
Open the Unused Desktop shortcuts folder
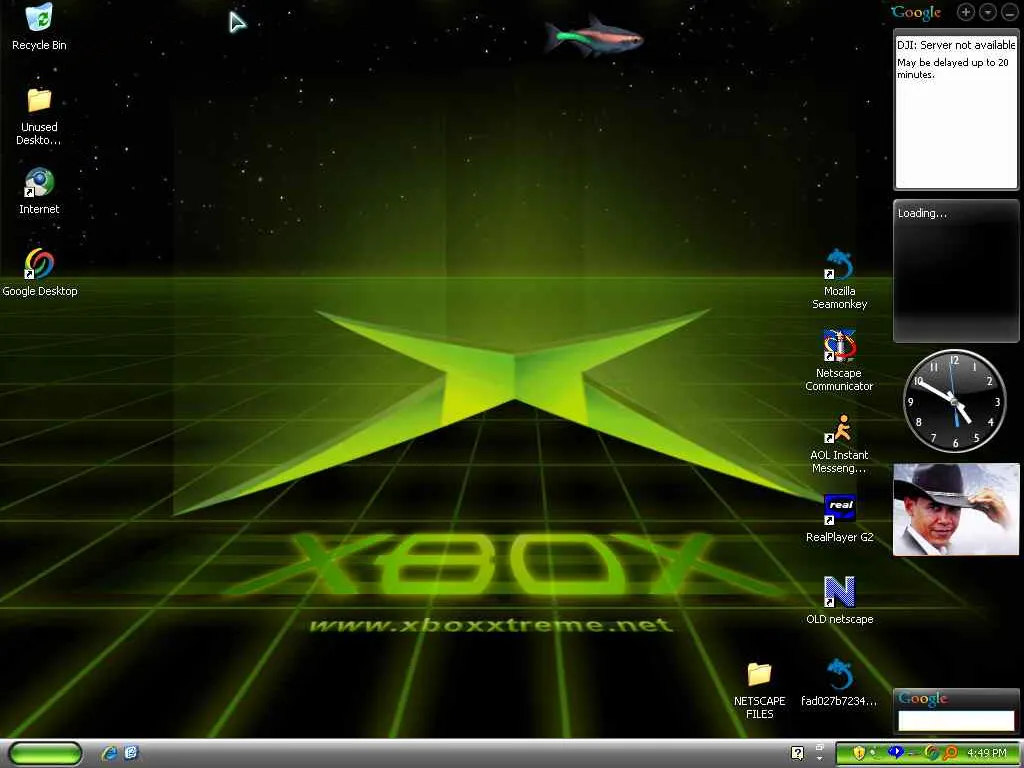pyautogui.click(x=39, y=116)
